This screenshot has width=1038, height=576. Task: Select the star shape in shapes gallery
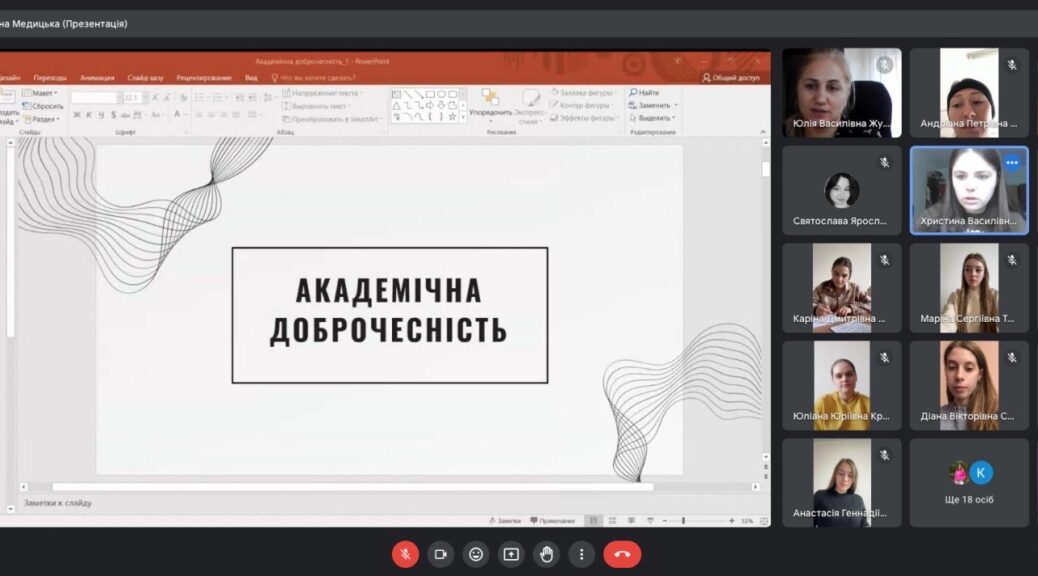tap(453, 117)
